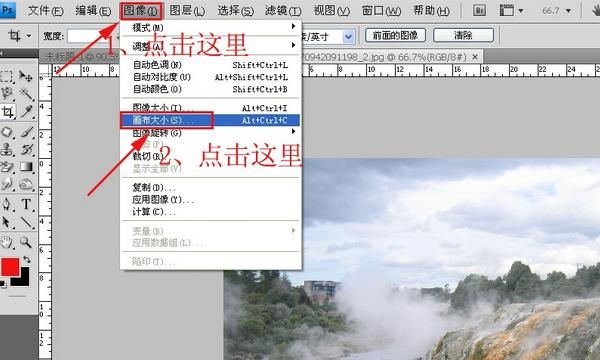Image resolution: width=600 pixels, height=360 pixels.
Task: Open the 选择(S) menu
Action: point(235,11)
